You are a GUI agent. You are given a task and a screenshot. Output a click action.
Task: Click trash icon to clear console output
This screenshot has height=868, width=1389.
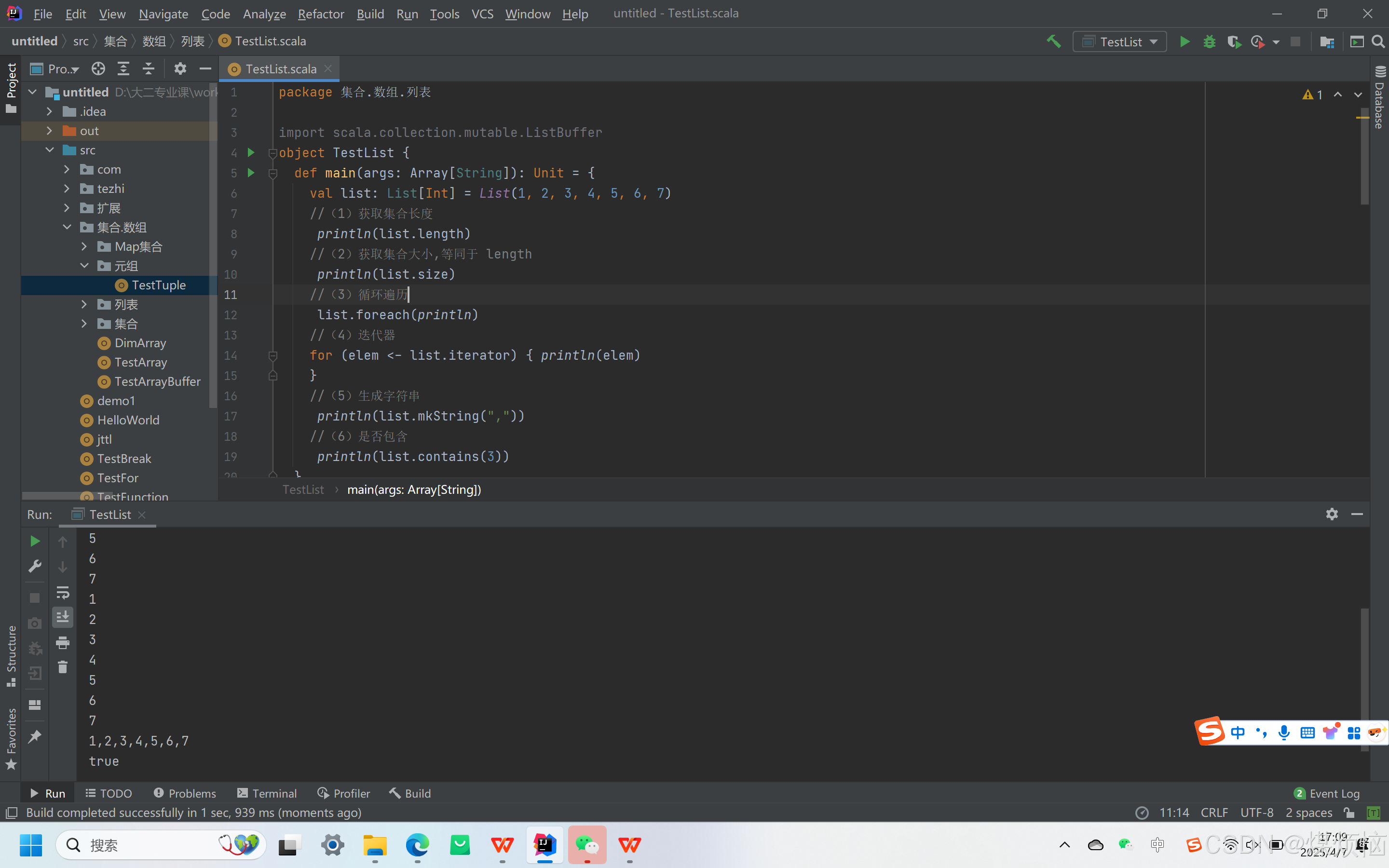63,667
